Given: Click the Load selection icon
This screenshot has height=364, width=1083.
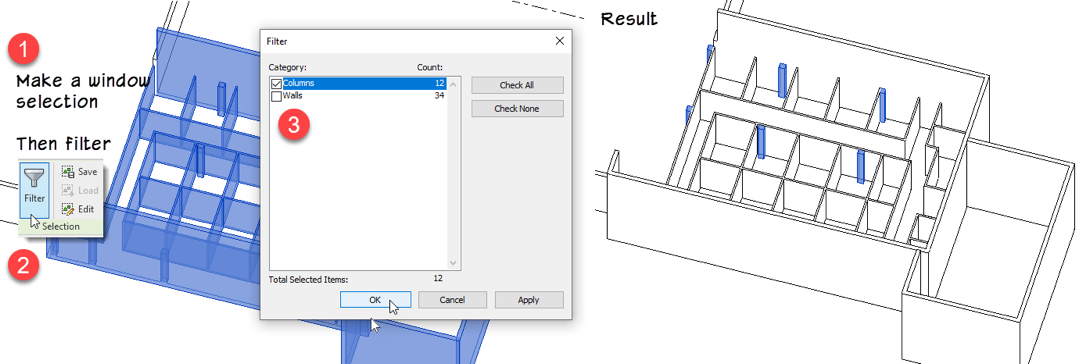Looking at the screenshot, I should (67, 190).
